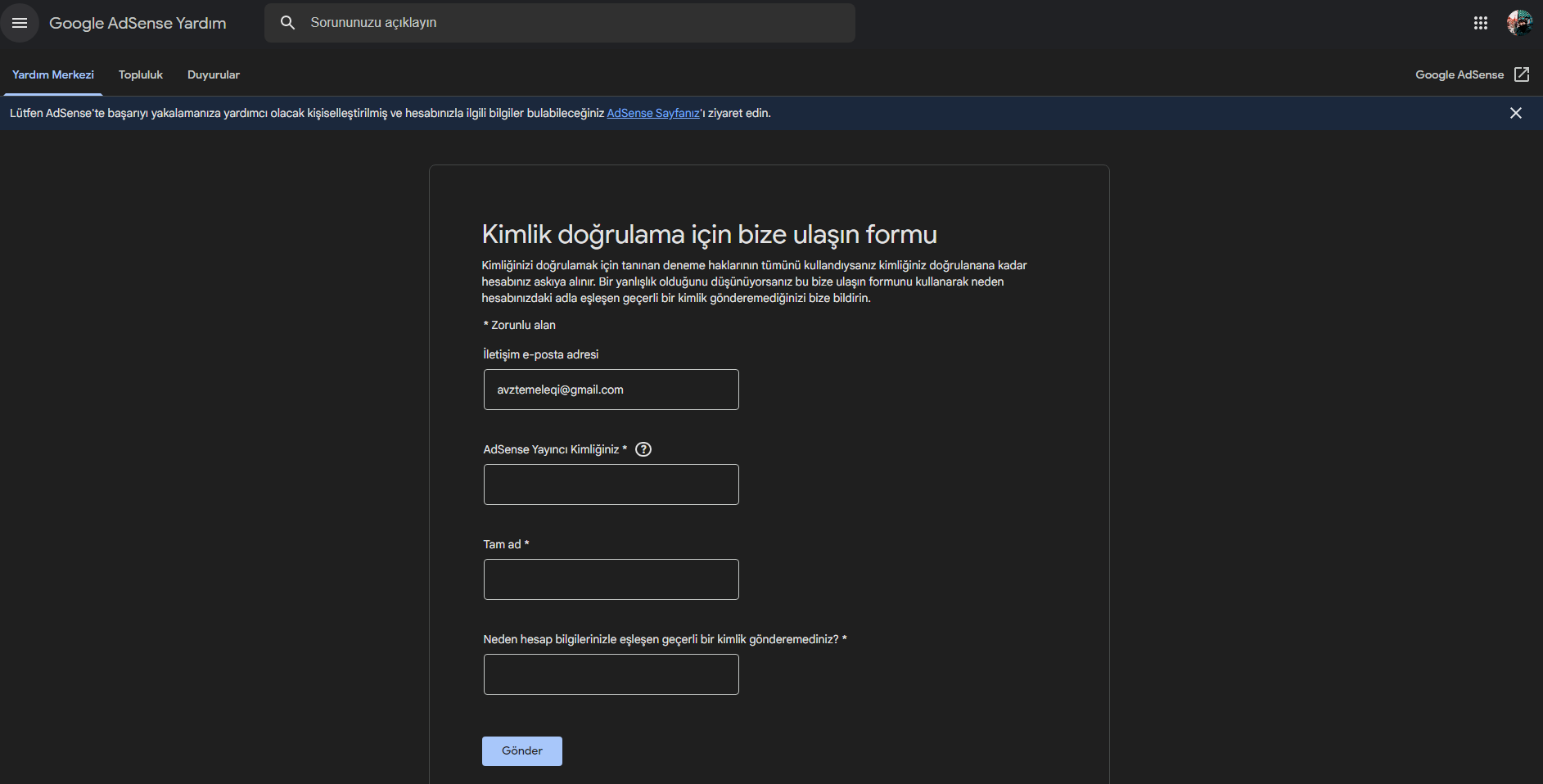The width and height of the screenshot is (1543, 784).
Task: Open the Google apps grid
Action: coord(1481,23)
